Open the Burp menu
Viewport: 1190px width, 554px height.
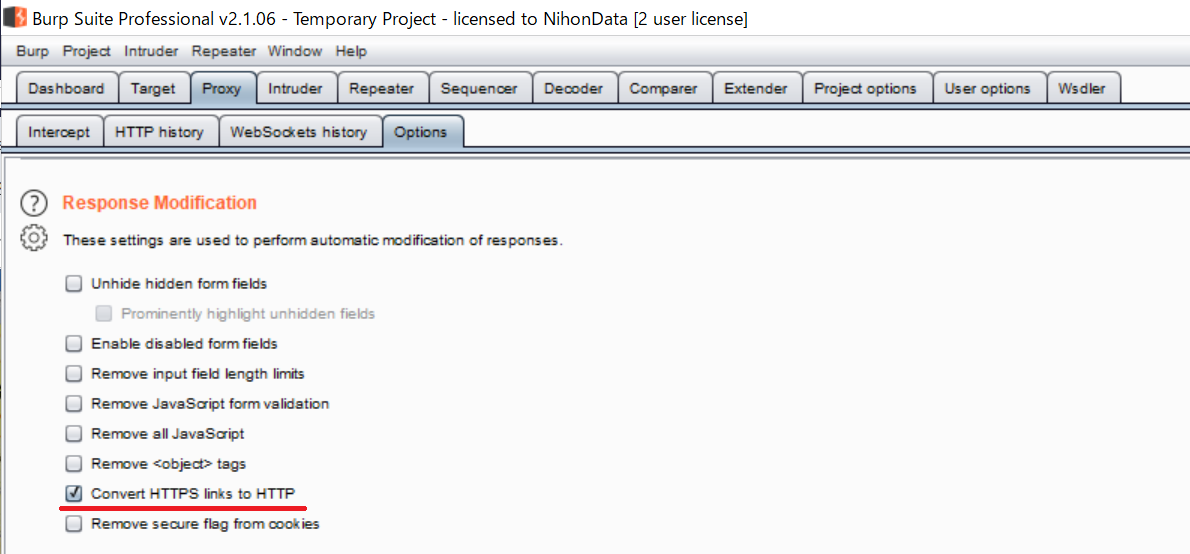(33, 52)
